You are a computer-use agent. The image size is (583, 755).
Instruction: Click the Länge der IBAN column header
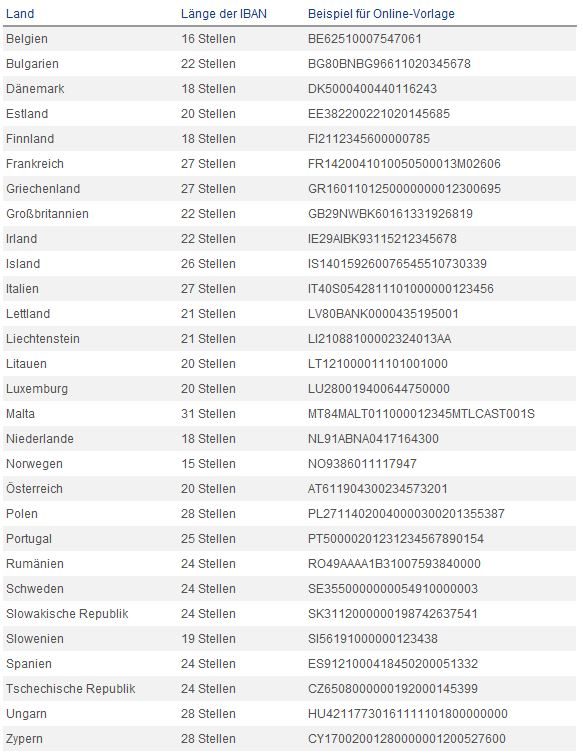coord(223,13)
